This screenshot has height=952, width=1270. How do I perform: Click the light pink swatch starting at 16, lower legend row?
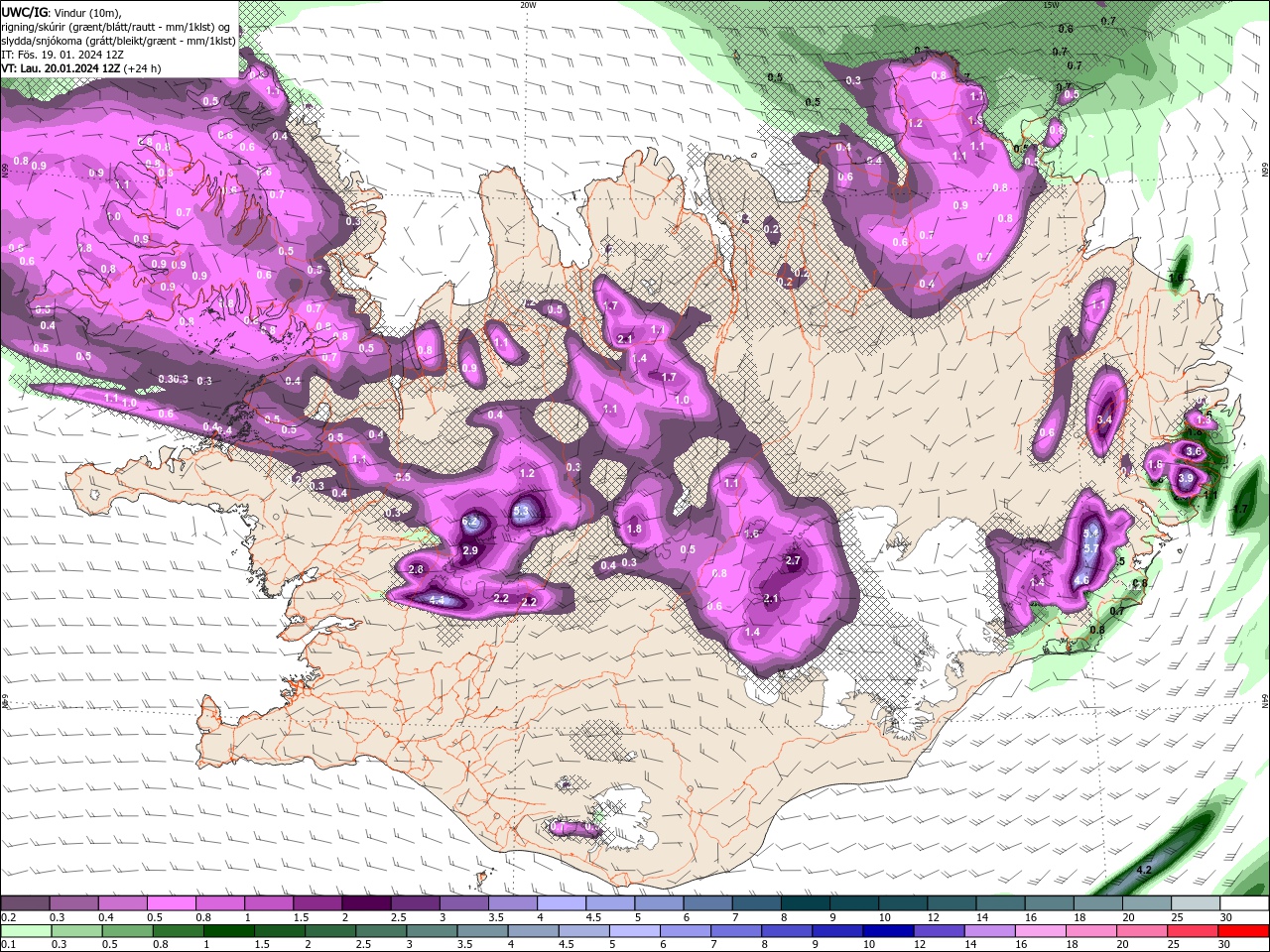coord(1039,931)
